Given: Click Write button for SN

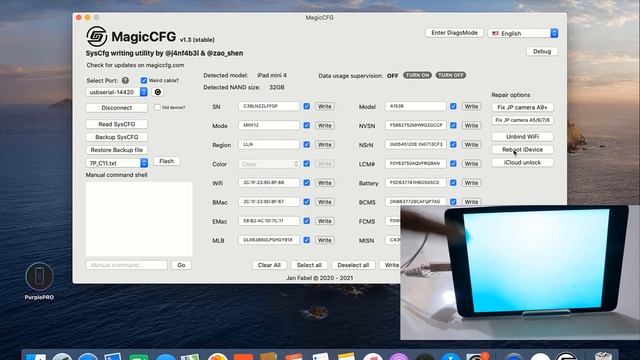Looking at the screenshot, I should [324, 107].
